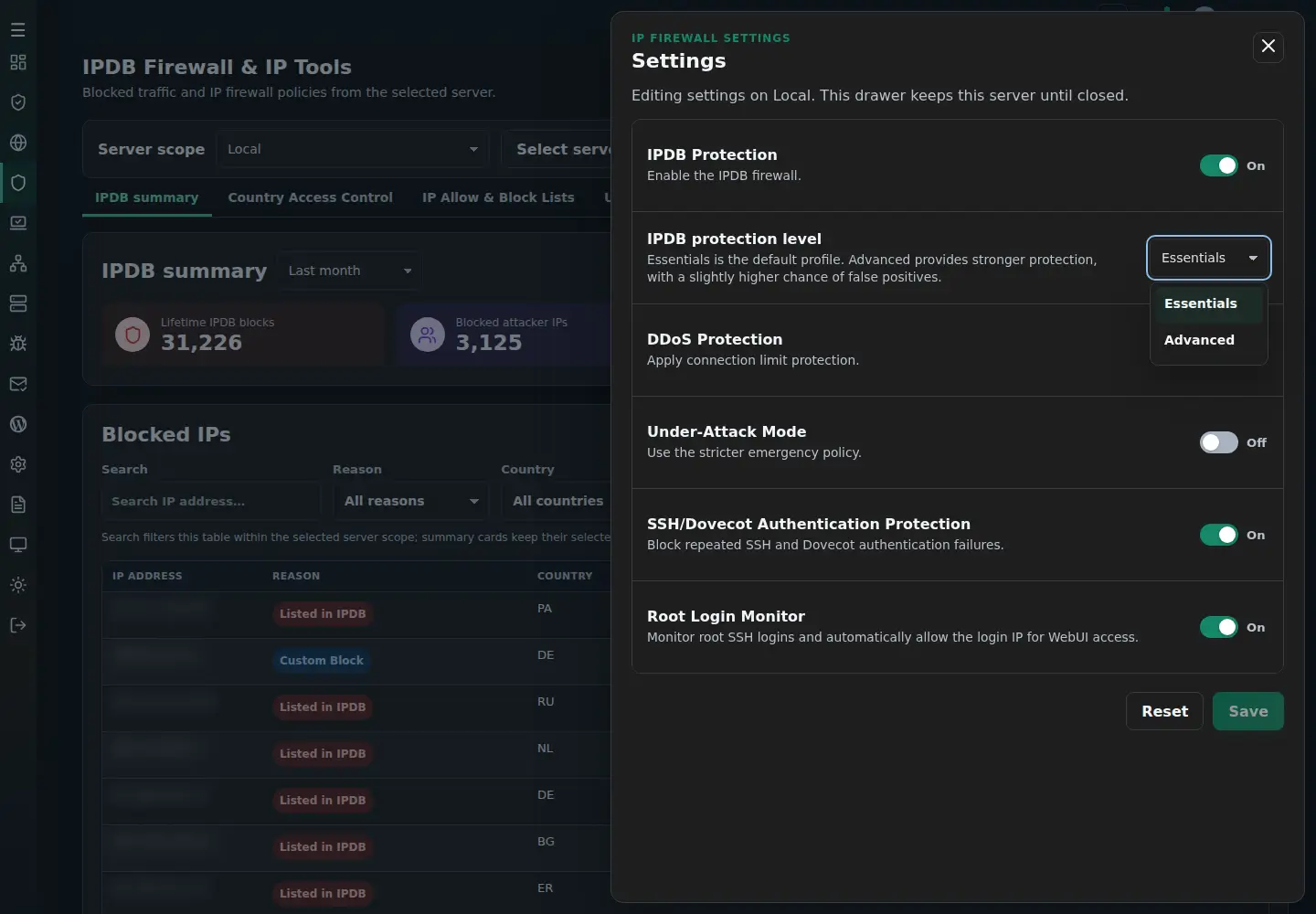The width and height of the screenshot is (1316, 914).
Task: Close the Settings drawer with the X
Action: point(1268,47)
